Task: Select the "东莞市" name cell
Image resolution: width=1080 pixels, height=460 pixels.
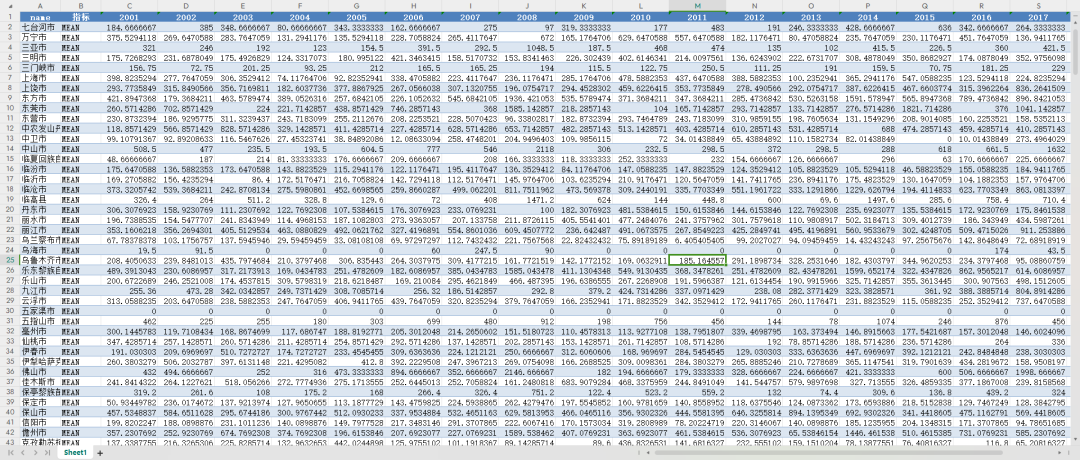Action: 39,109
